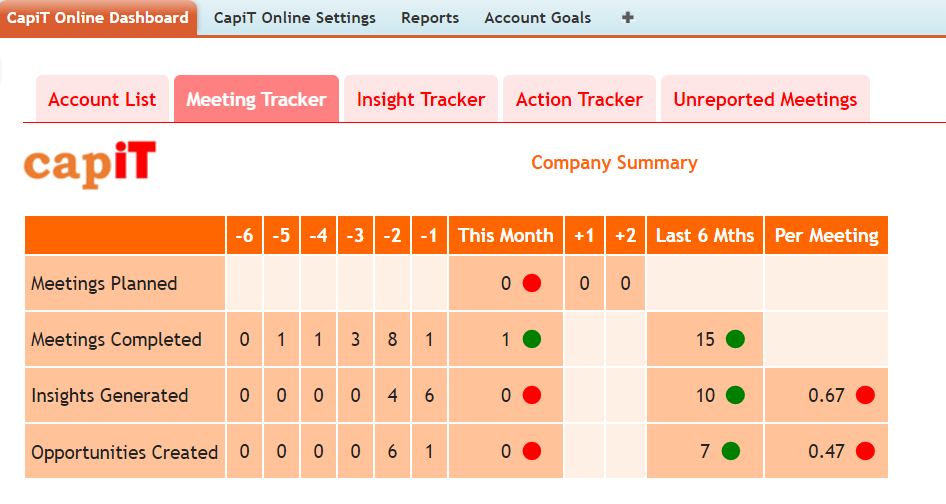Click value 8 in Meetings Completed row
This screenshot has height=504, width=946.
coord(392,339)
